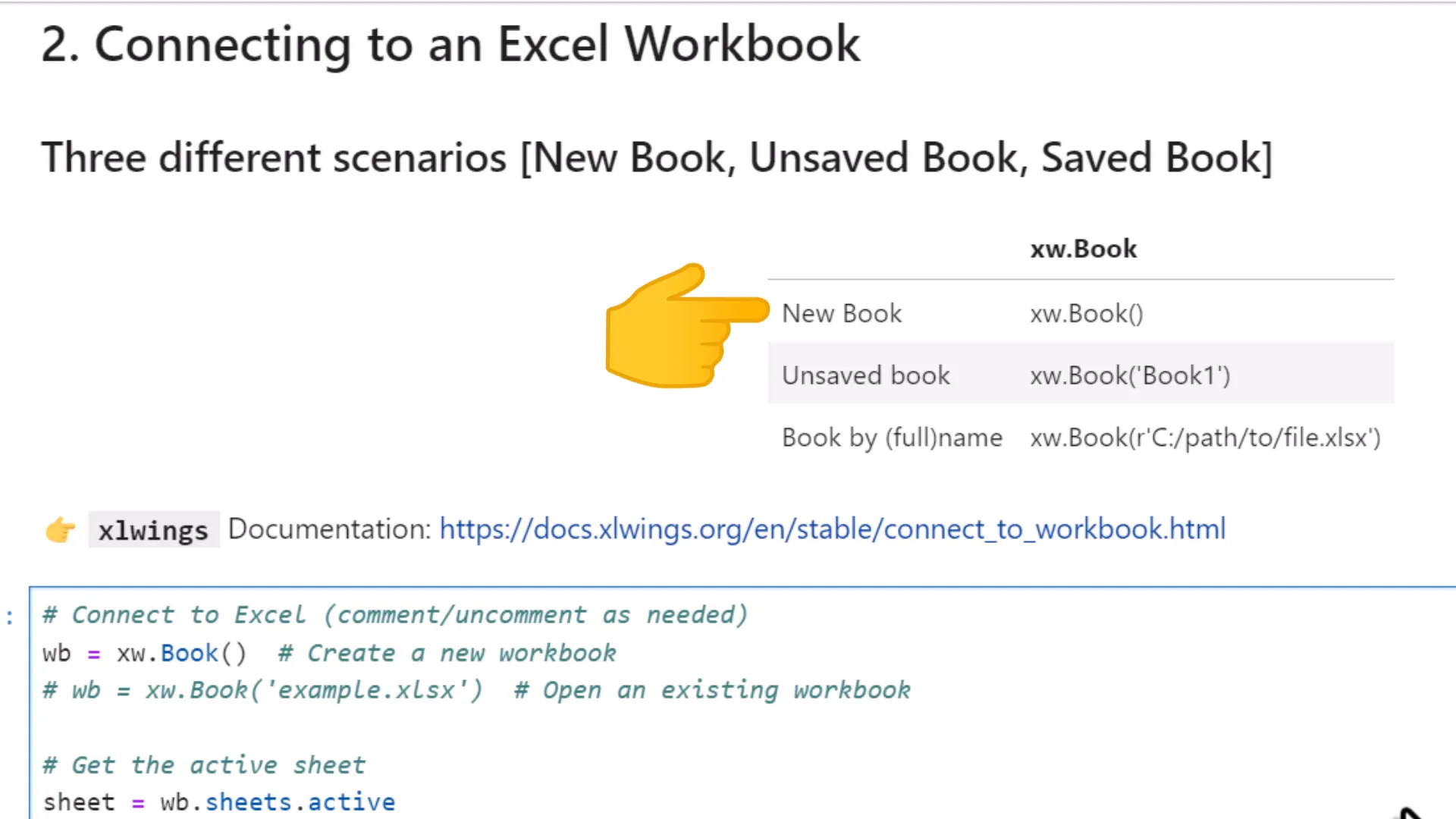Select the Book by (full)name row

(x=892, y=438)
